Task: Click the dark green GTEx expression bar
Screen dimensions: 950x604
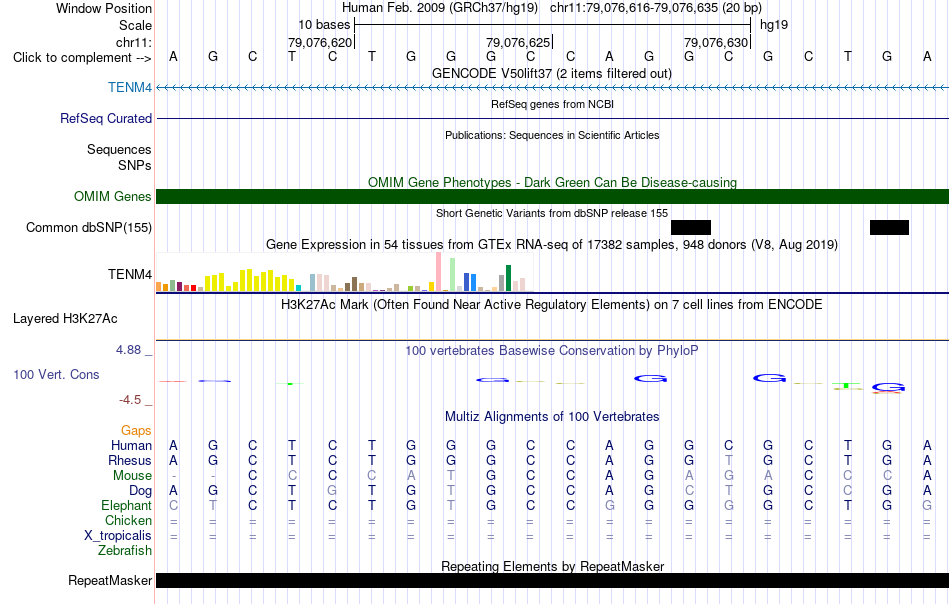Action: (508, 278)
